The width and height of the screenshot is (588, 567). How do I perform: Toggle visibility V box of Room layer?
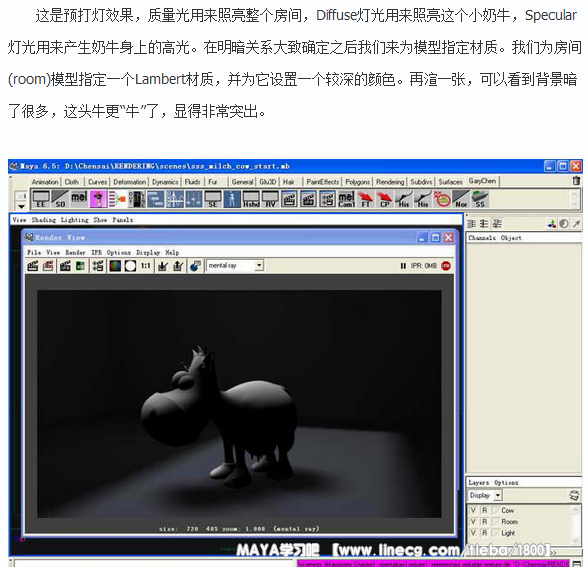point(473,522)
